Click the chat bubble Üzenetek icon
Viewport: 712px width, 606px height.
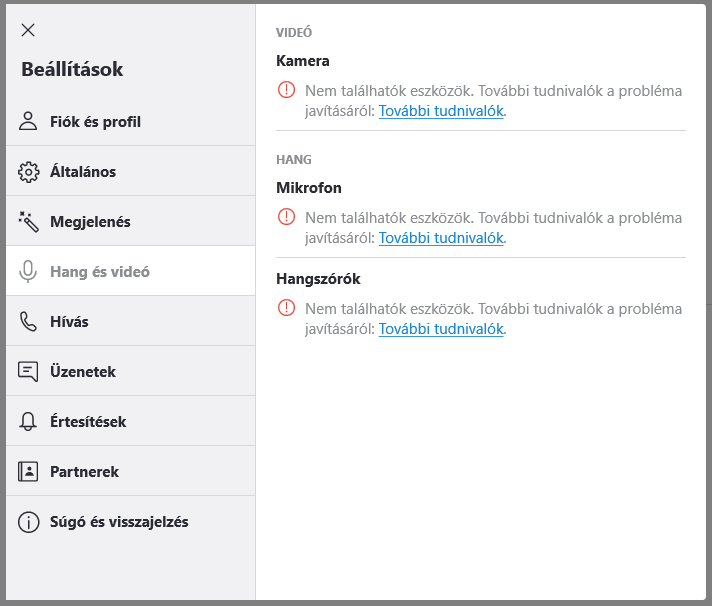[x=28, y=371]
